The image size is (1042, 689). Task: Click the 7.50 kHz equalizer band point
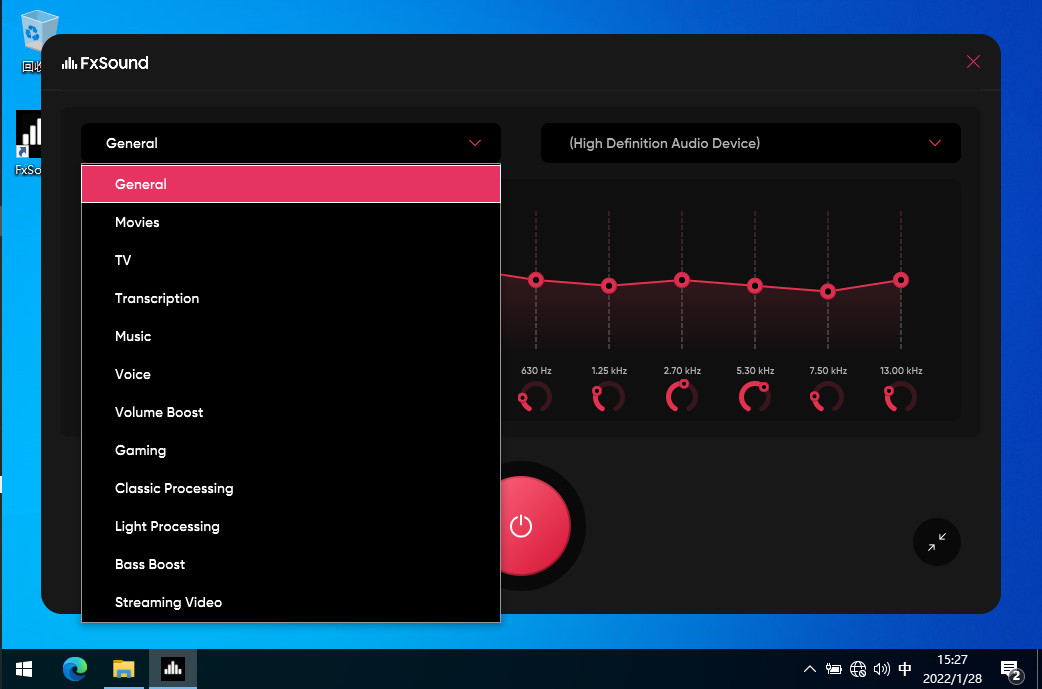[828, 291]
